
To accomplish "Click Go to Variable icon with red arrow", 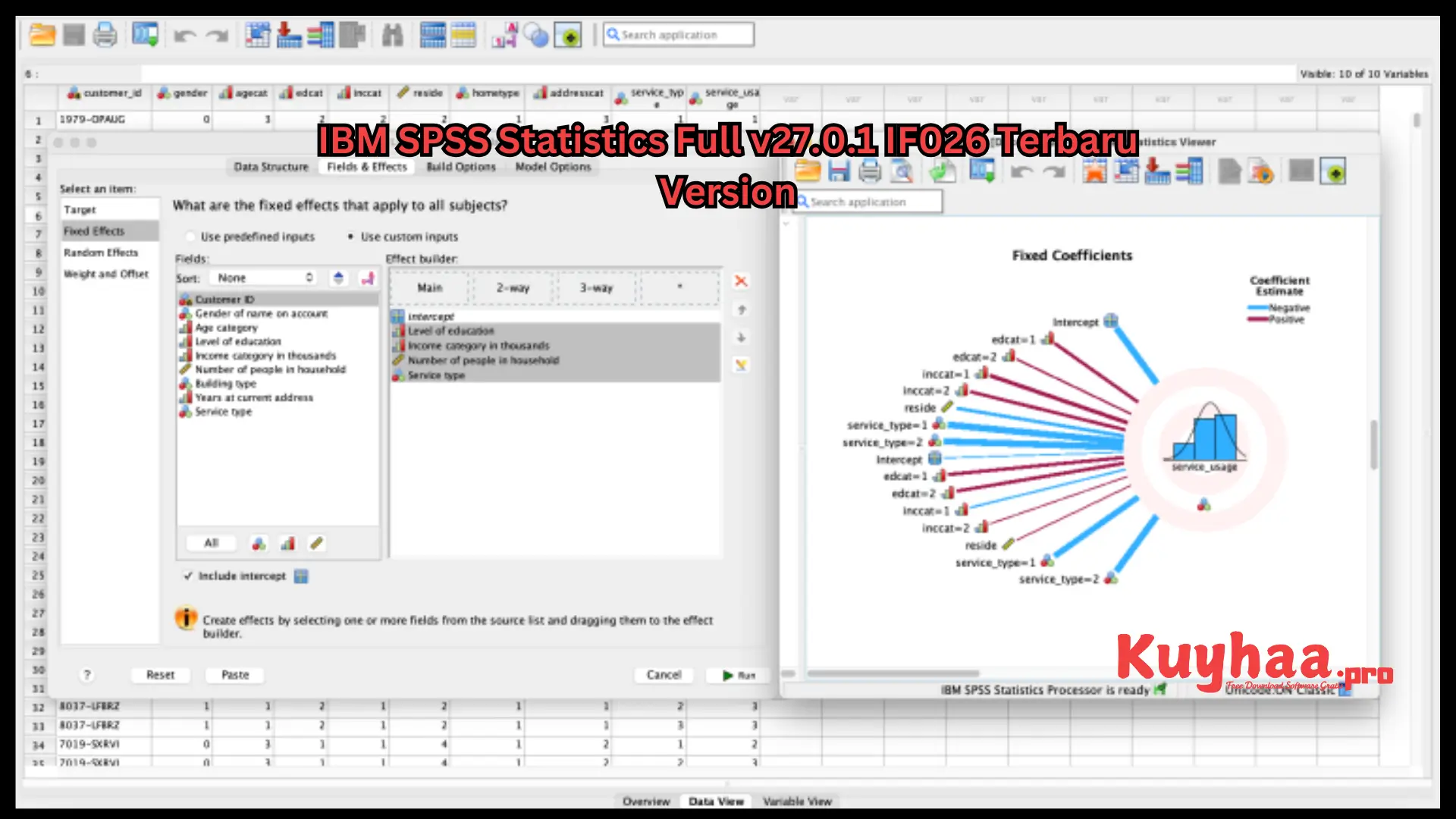I will click(x=288, y=35).
